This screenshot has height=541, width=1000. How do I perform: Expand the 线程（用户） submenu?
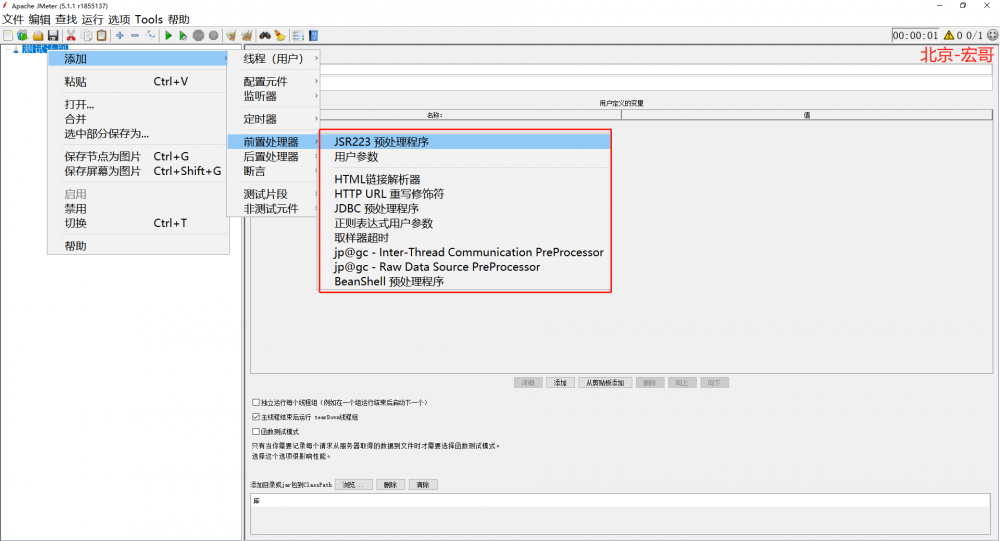coord(274,59)
